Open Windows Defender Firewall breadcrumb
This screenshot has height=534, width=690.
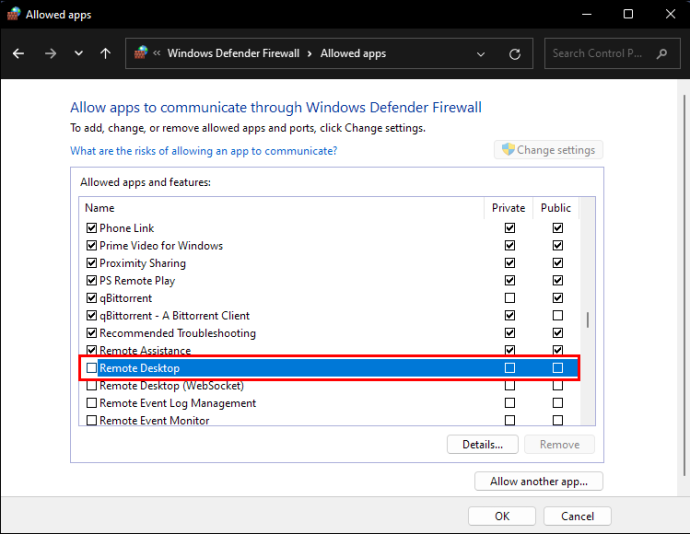233,53
